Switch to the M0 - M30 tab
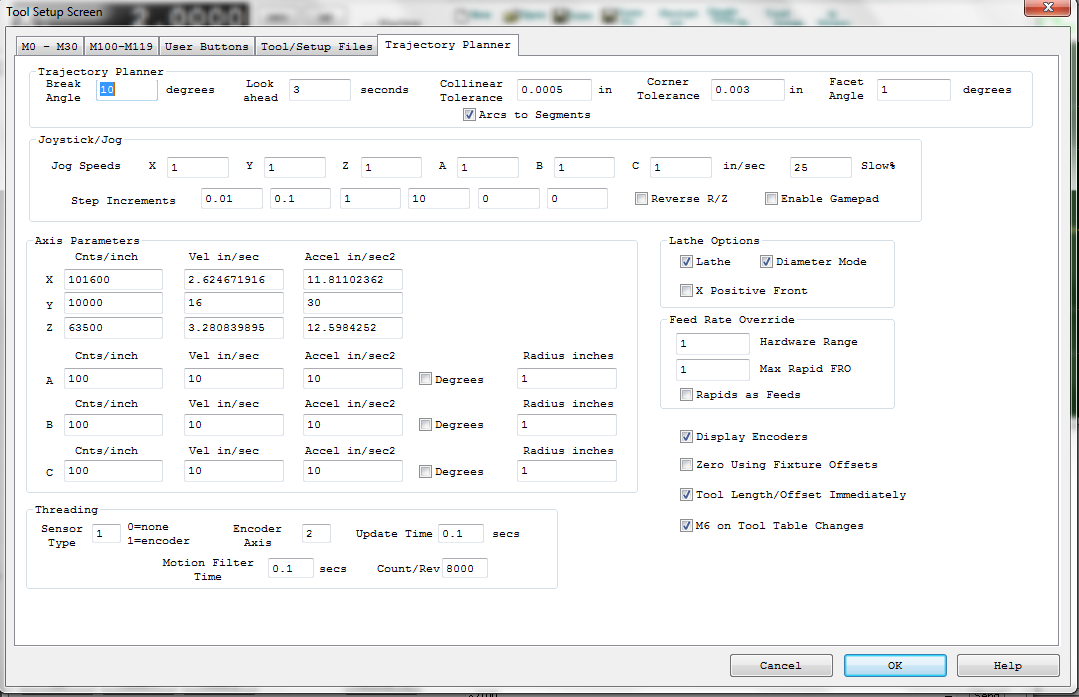1079x697 pixels. (50, 46)
